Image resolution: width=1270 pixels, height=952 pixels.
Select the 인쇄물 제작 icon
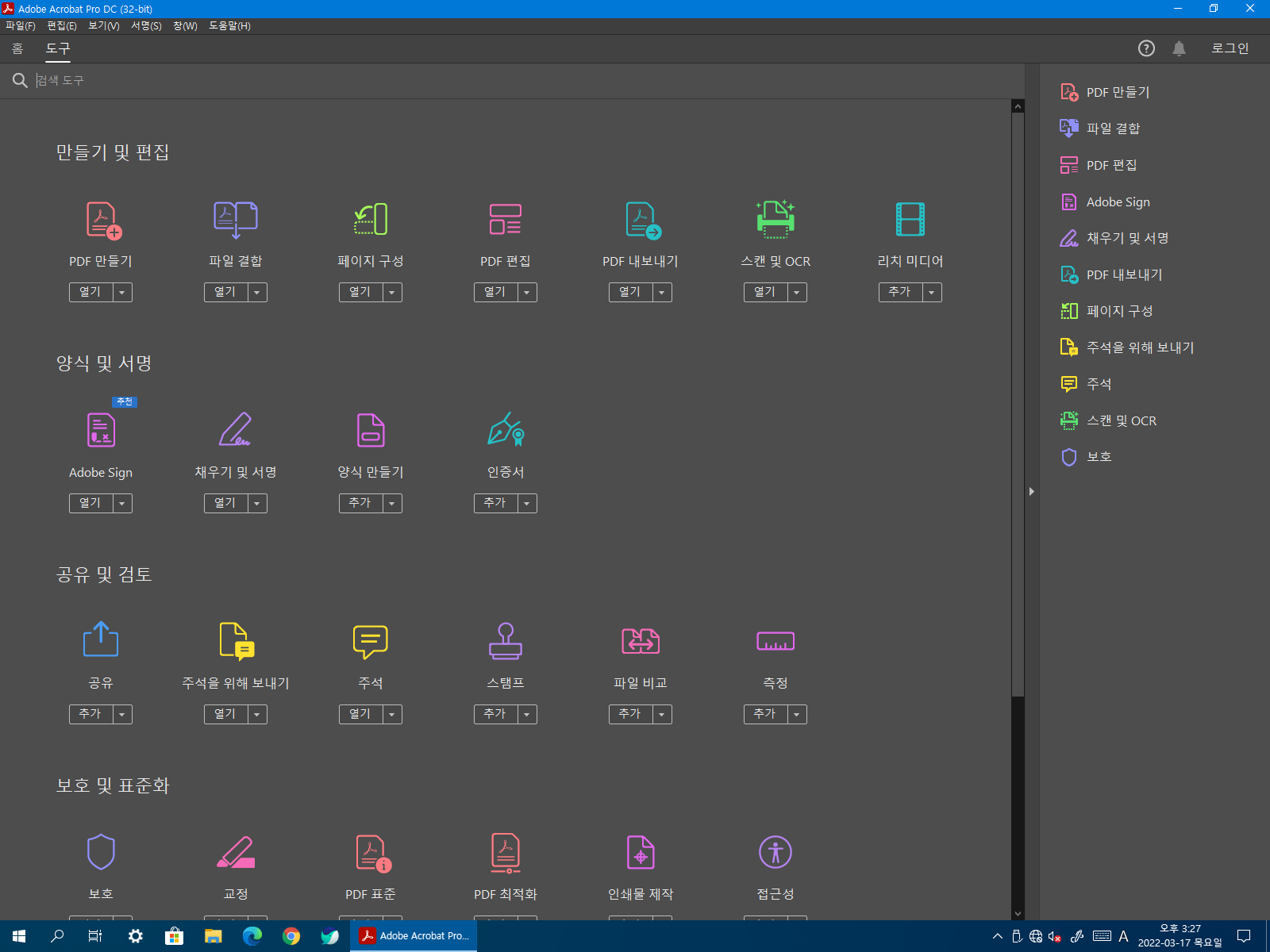[641, 852]
